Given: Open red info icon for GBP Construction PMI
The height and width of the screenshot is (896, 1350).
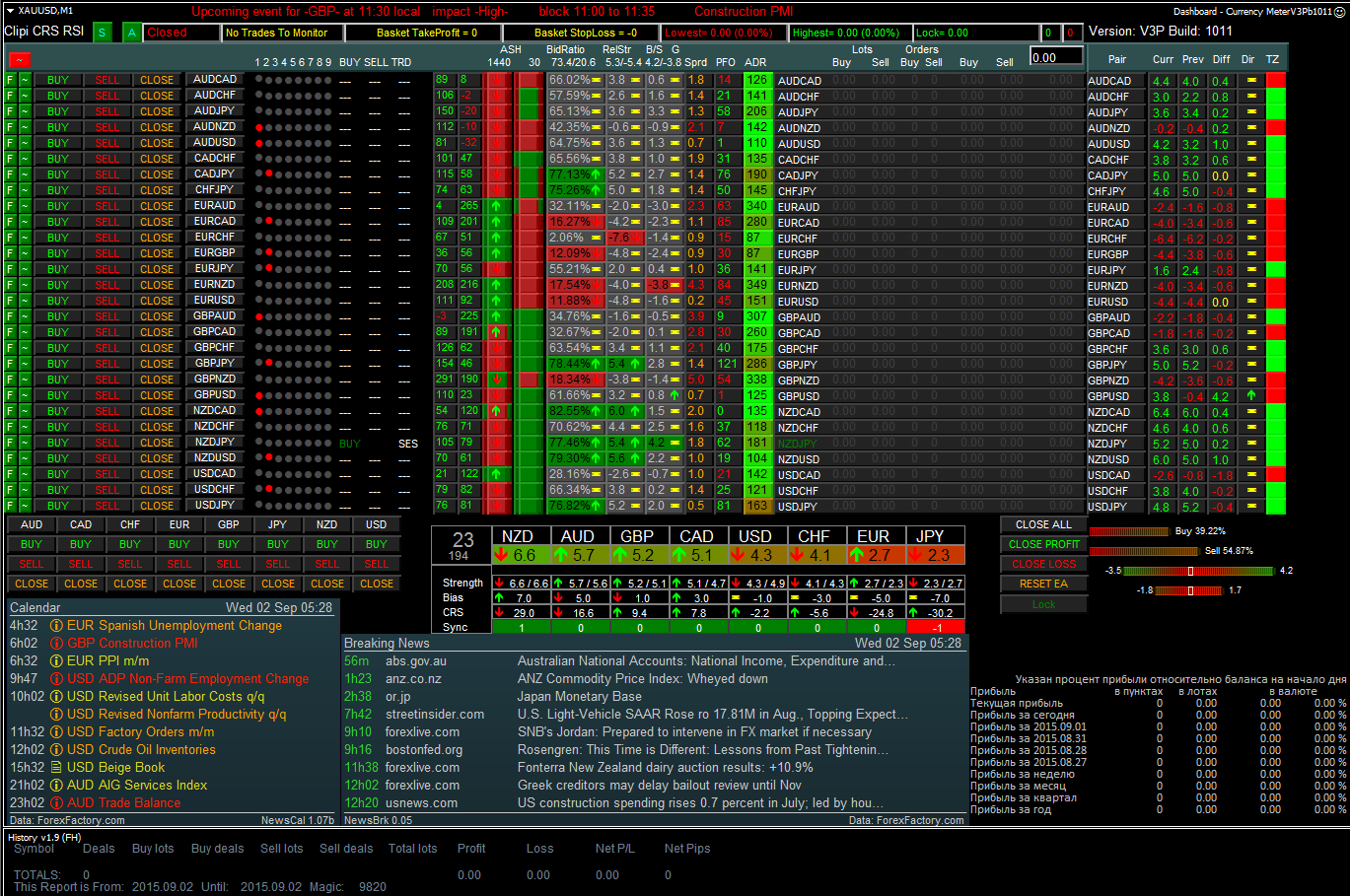Looking at the screenshot, I should click(56, 644).
